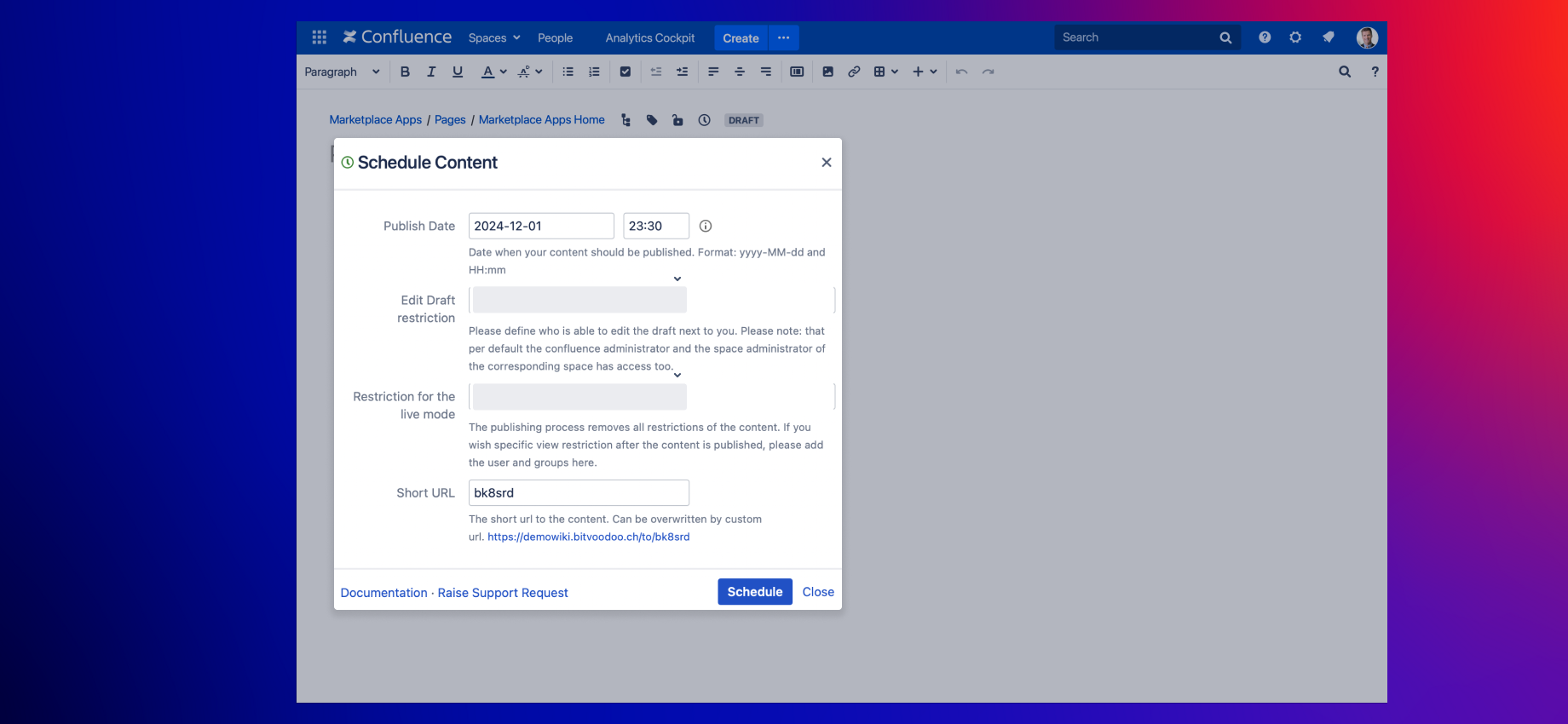The height and width of the screenshot is (724, 1568).
Task: Insert a table
Action: (x=879, y=72)
